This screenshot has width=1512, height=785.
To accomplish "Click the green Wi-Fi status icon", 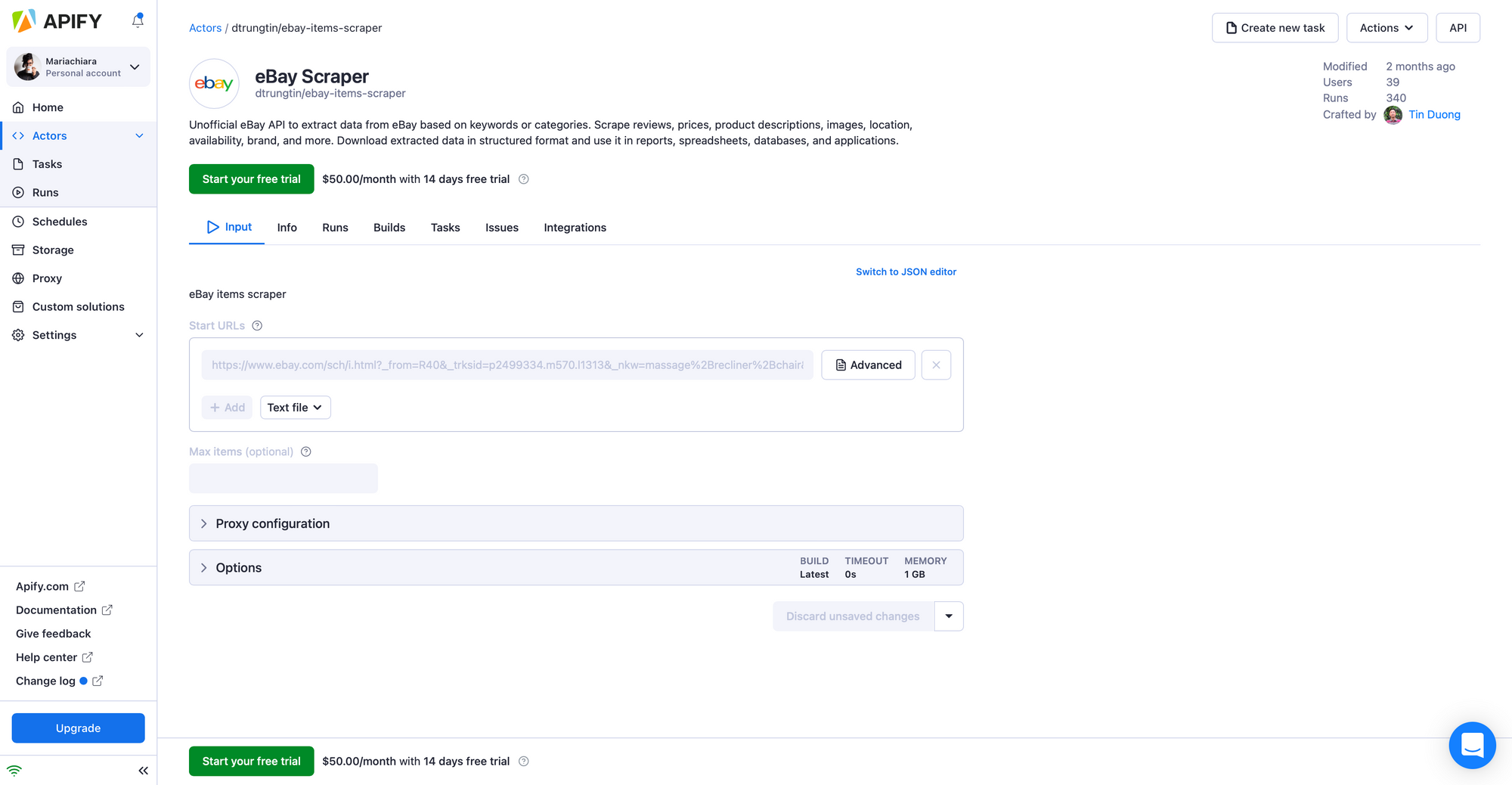I will [x=14, y=771].
